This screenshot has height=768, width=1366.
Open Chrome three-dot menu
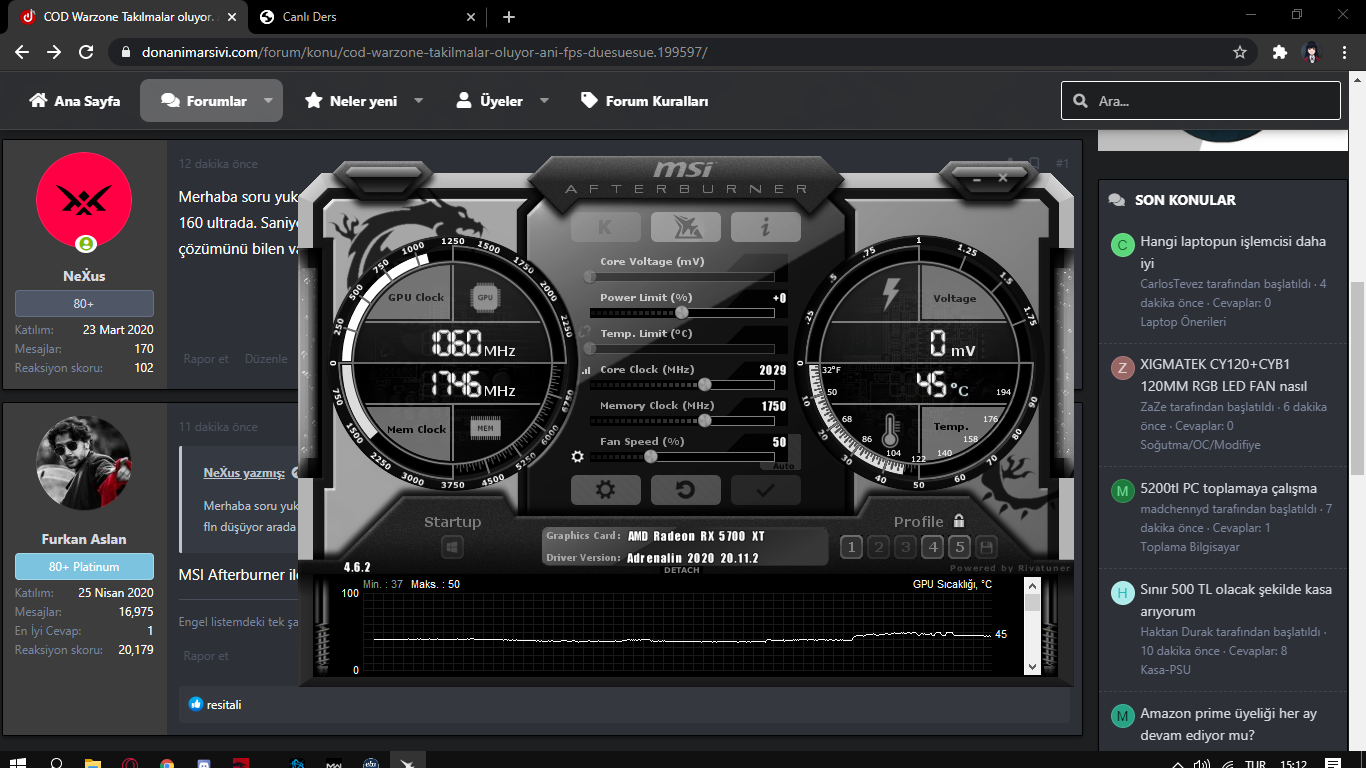(1345, 52)
